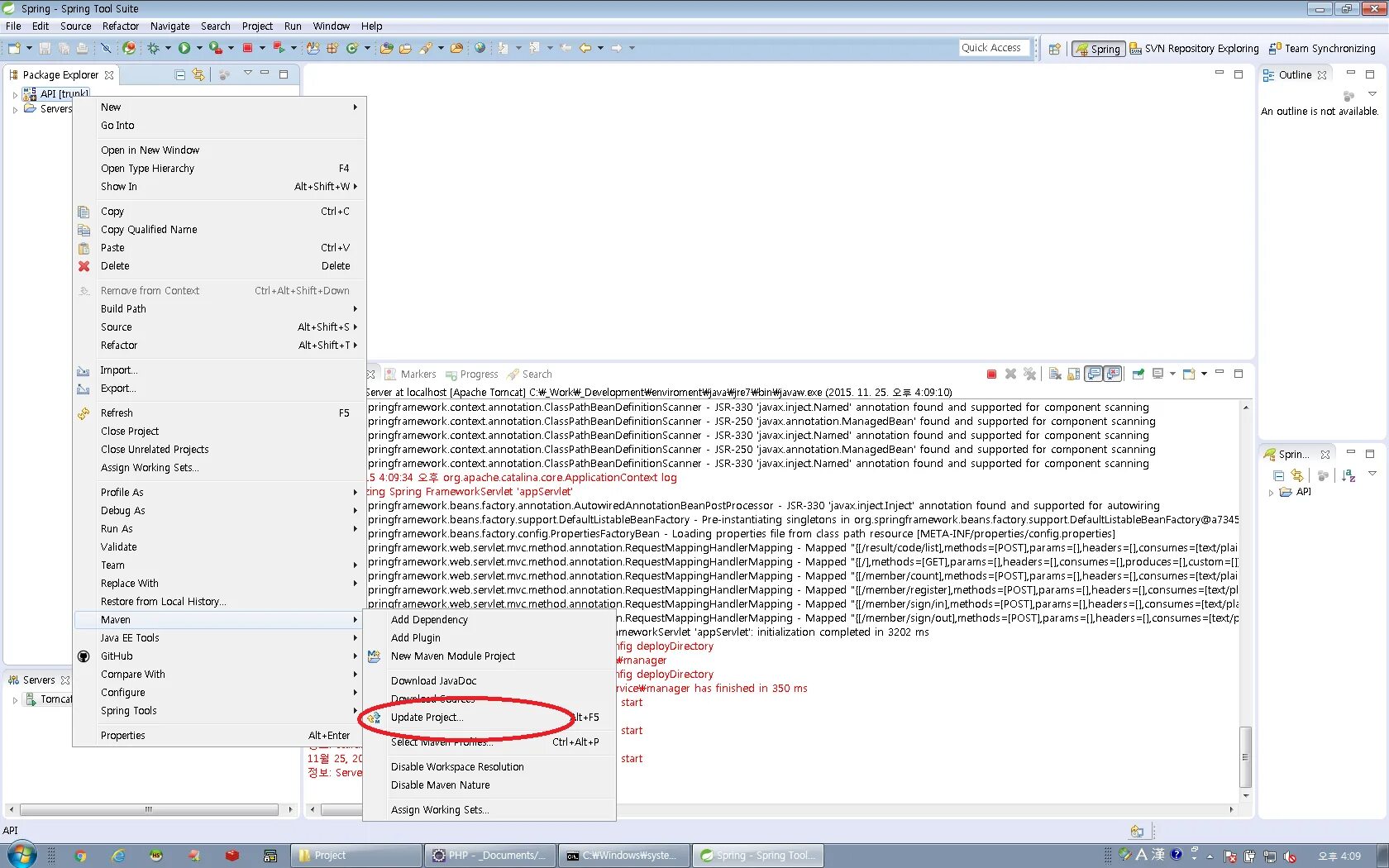Toggle Show Console on Standard Out change
The height and width of the screenshot is (868, 1389).
pyautogui.click(x=1094, y=374)
